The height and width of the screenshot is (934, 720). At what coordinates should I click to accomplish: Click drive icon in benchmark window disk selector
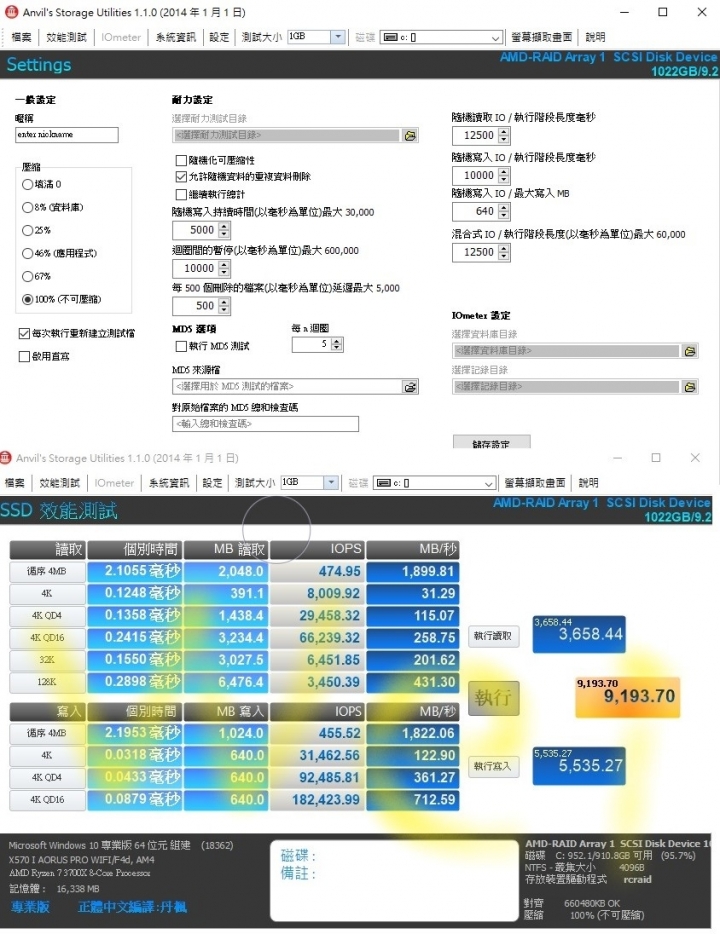point(384,483)
